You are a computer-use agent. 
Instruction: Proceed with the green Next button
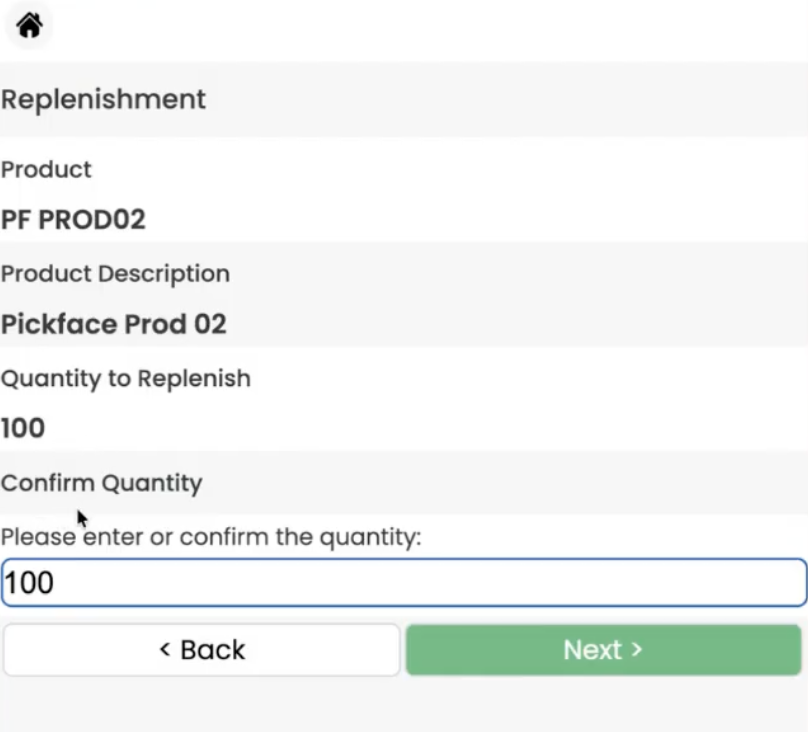click(x=603, y=650)
